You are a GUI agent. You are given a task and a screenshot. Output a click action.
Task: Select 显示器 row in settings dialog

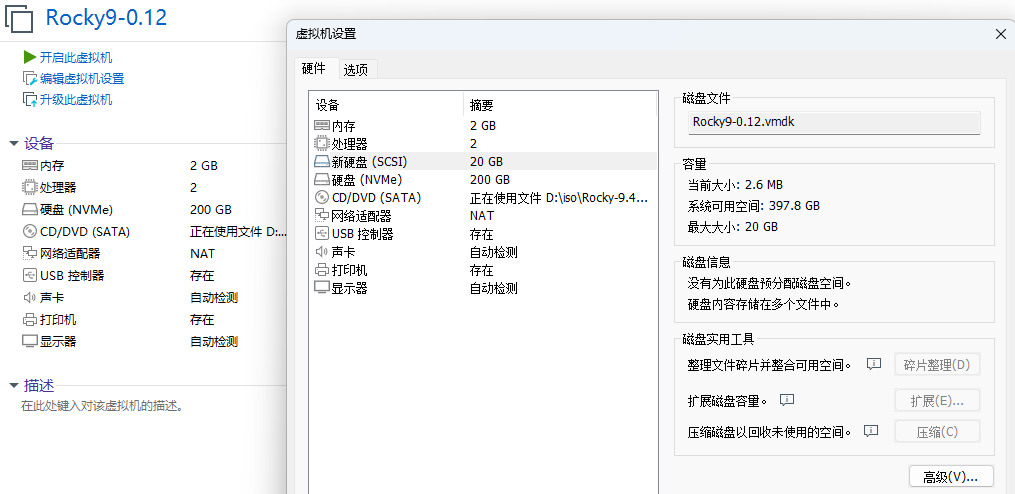[x=483, y=288]
